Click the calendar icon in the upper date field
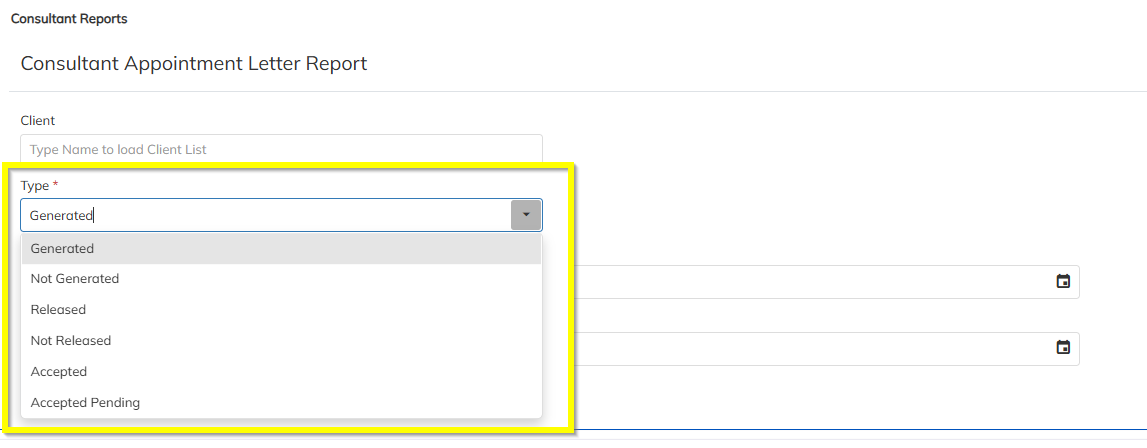1147x448 pixels. pos(1063,282)
